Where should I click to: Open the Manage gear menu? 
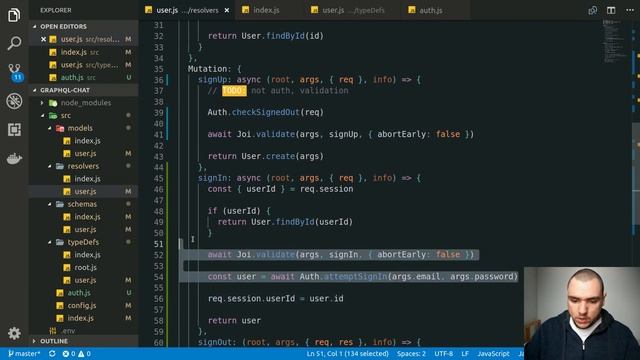[x=14, y=333]
